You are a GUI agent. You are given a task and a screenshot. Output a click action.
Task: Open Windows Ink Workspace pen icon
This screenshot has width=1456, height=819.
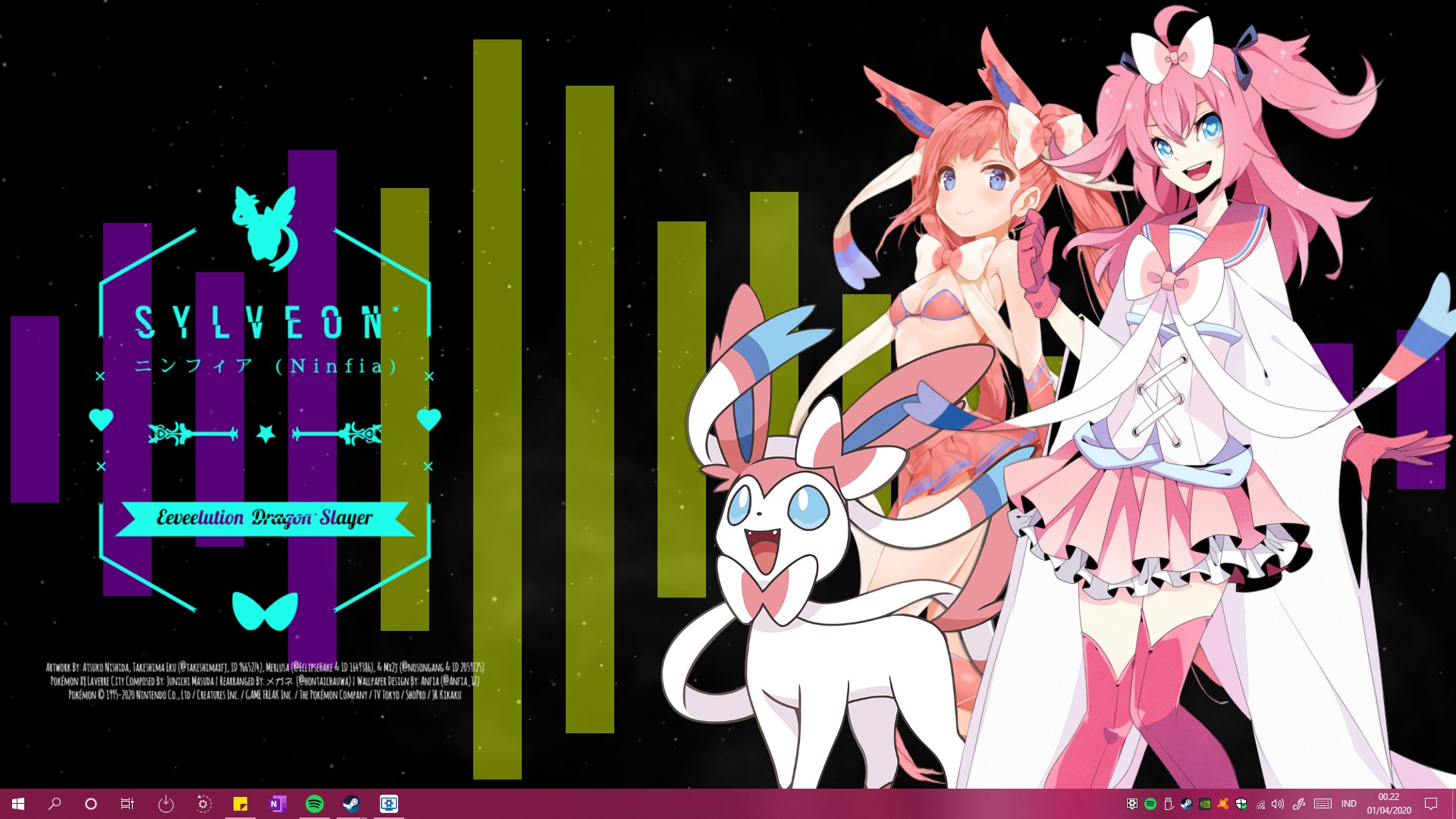[1298, 804]
